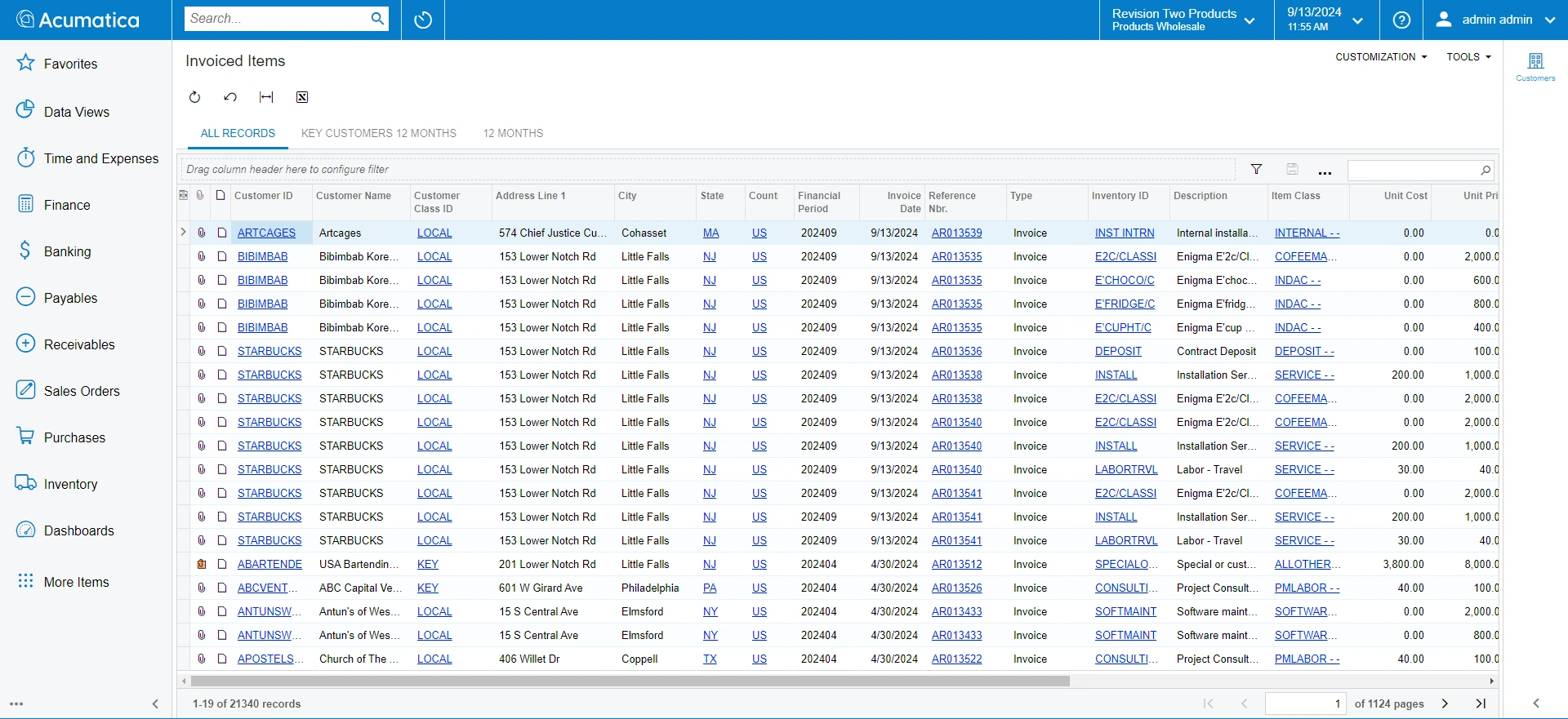Click the refresh icon in the grid toolbar

194,97
